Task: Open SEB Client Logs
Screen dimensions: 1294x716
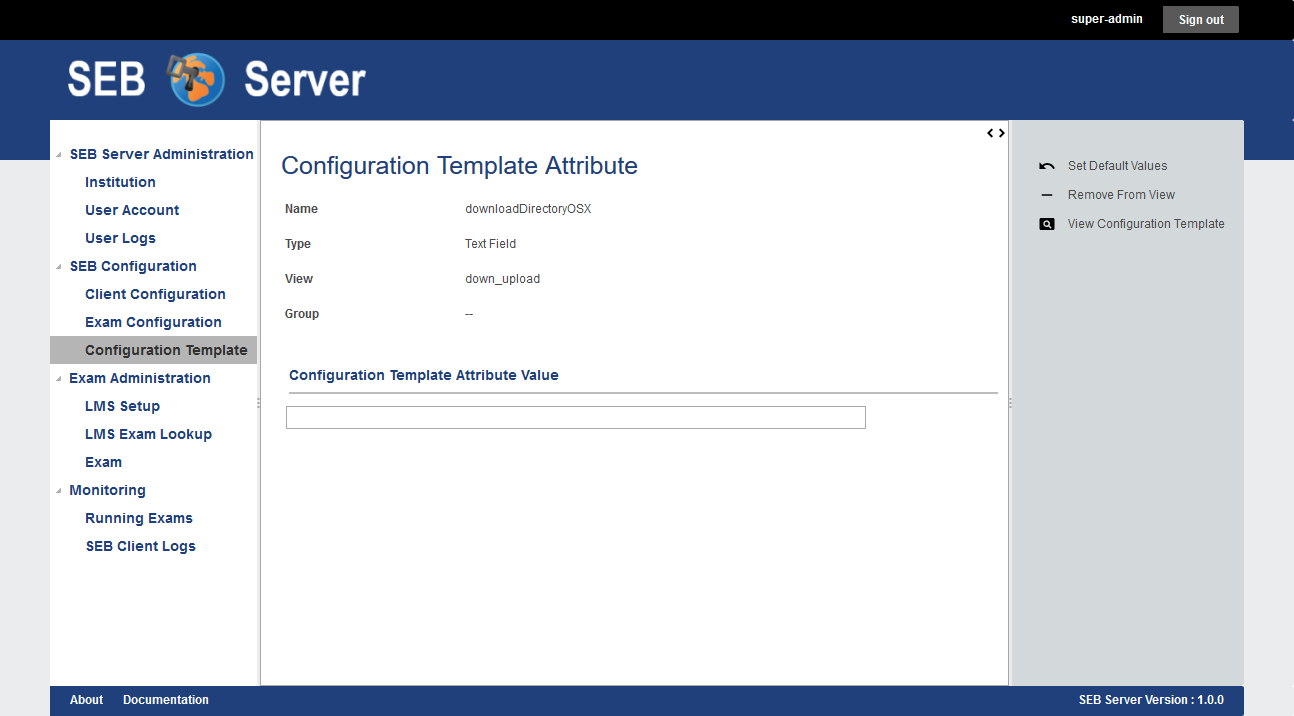Action: tap(140, 546)
